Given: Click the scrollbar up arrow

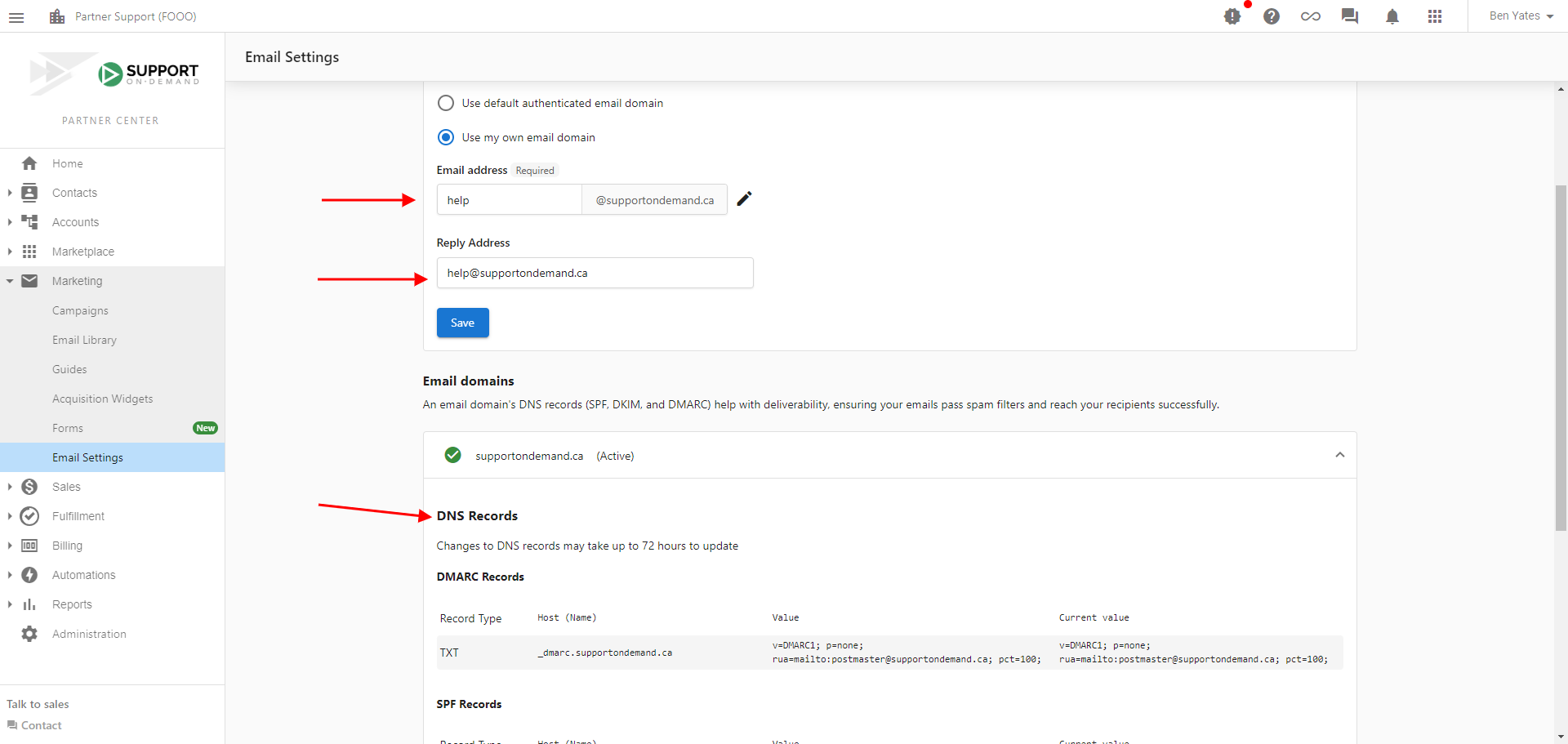Looking at the screenshot, I should tap(1561, 89).
